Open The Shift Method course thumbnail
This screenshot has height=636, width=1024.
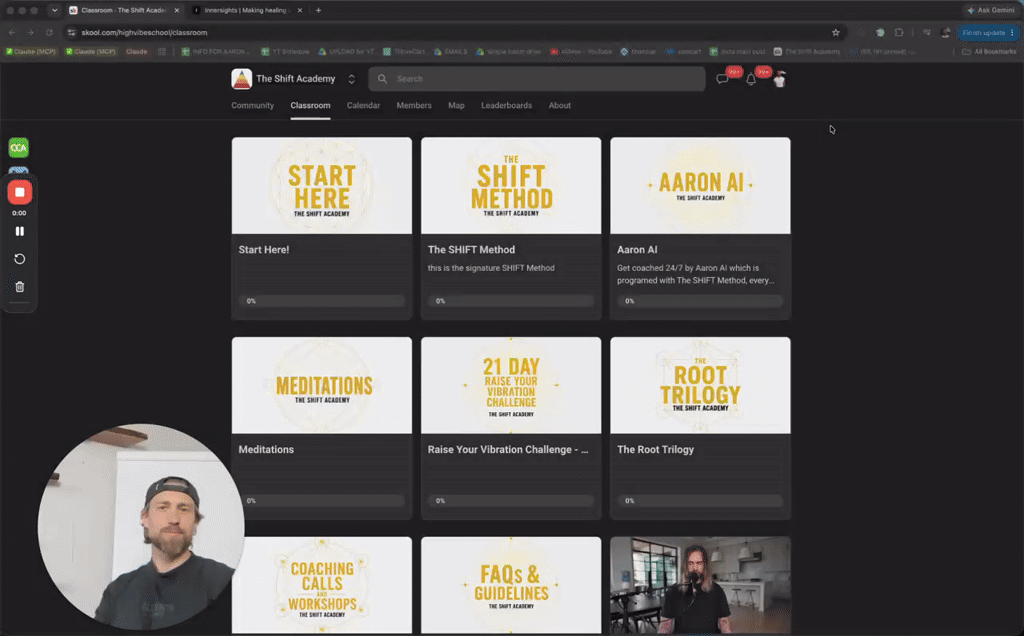click(511, 185)
